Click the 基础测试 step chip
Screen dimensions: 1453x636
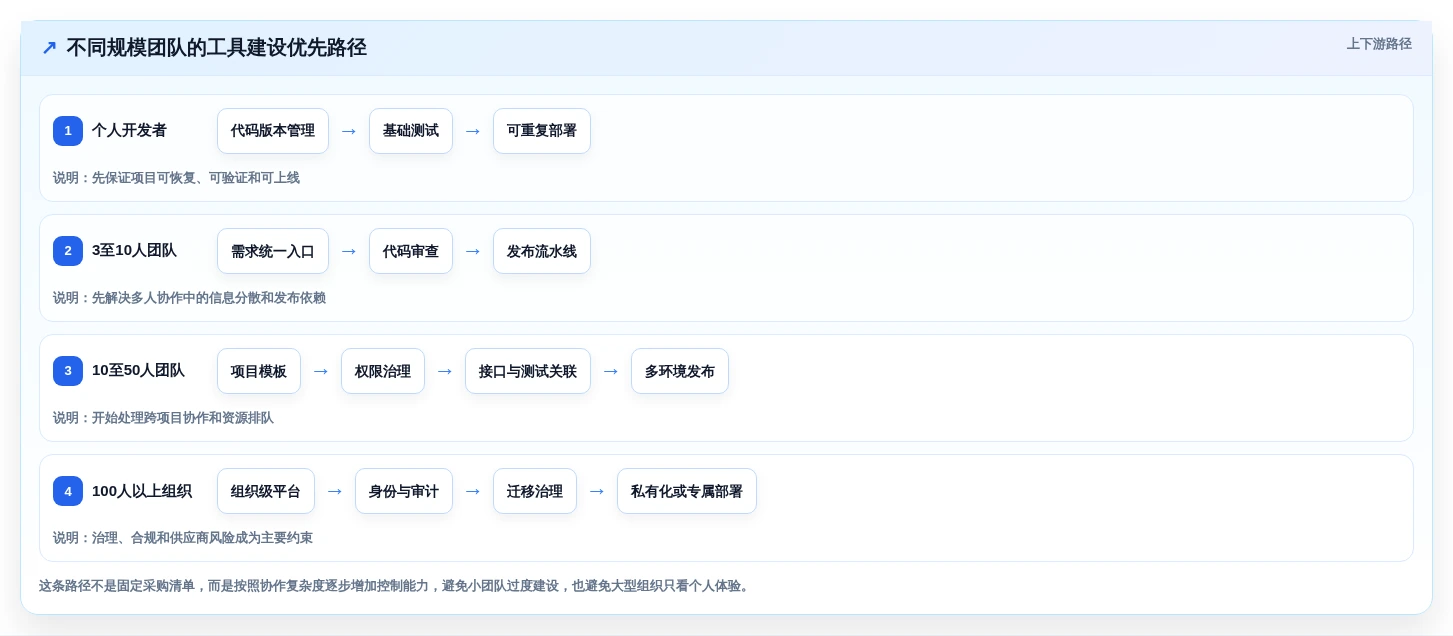click(411, 131)
